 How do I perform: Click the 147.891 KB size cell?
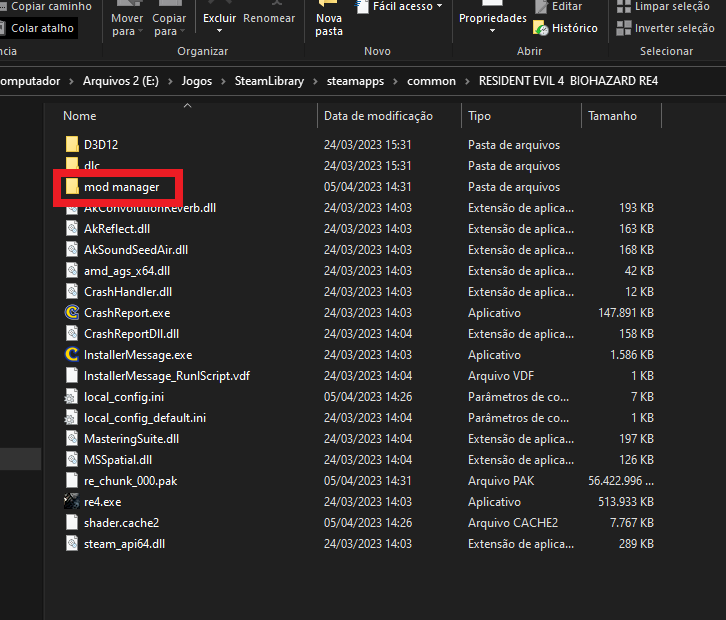coord(626,313)
